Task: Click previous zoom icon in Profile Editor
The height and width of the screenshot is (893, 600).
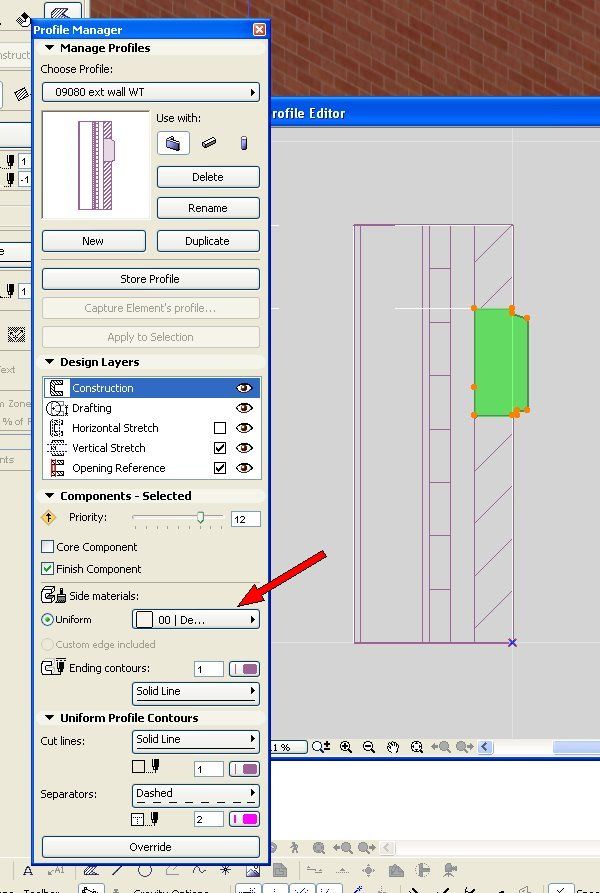Action: click(x=441, y=747)
